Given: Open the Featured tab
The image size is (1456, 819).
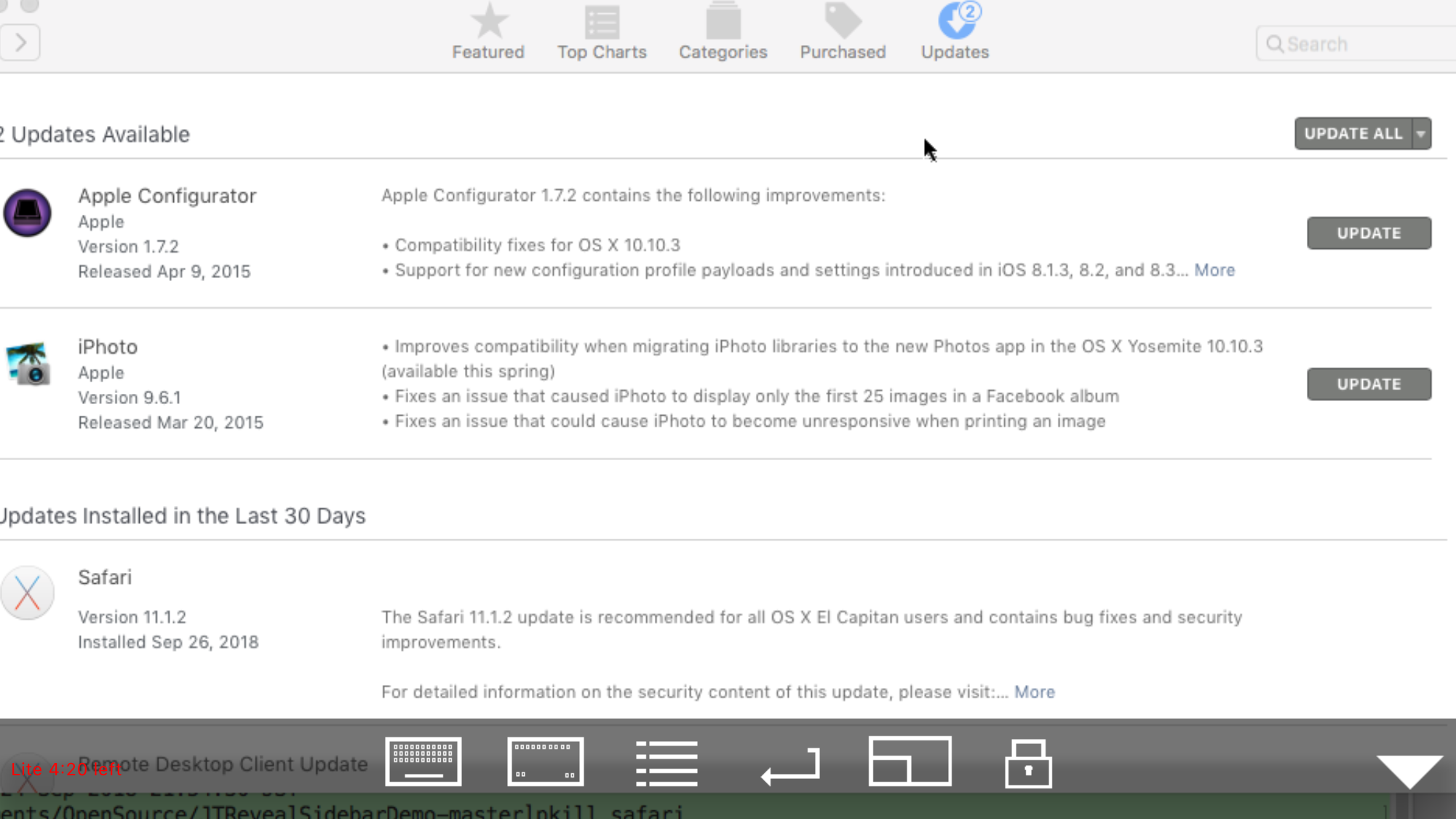Looking at the screenshot, I should click(488, 32).
